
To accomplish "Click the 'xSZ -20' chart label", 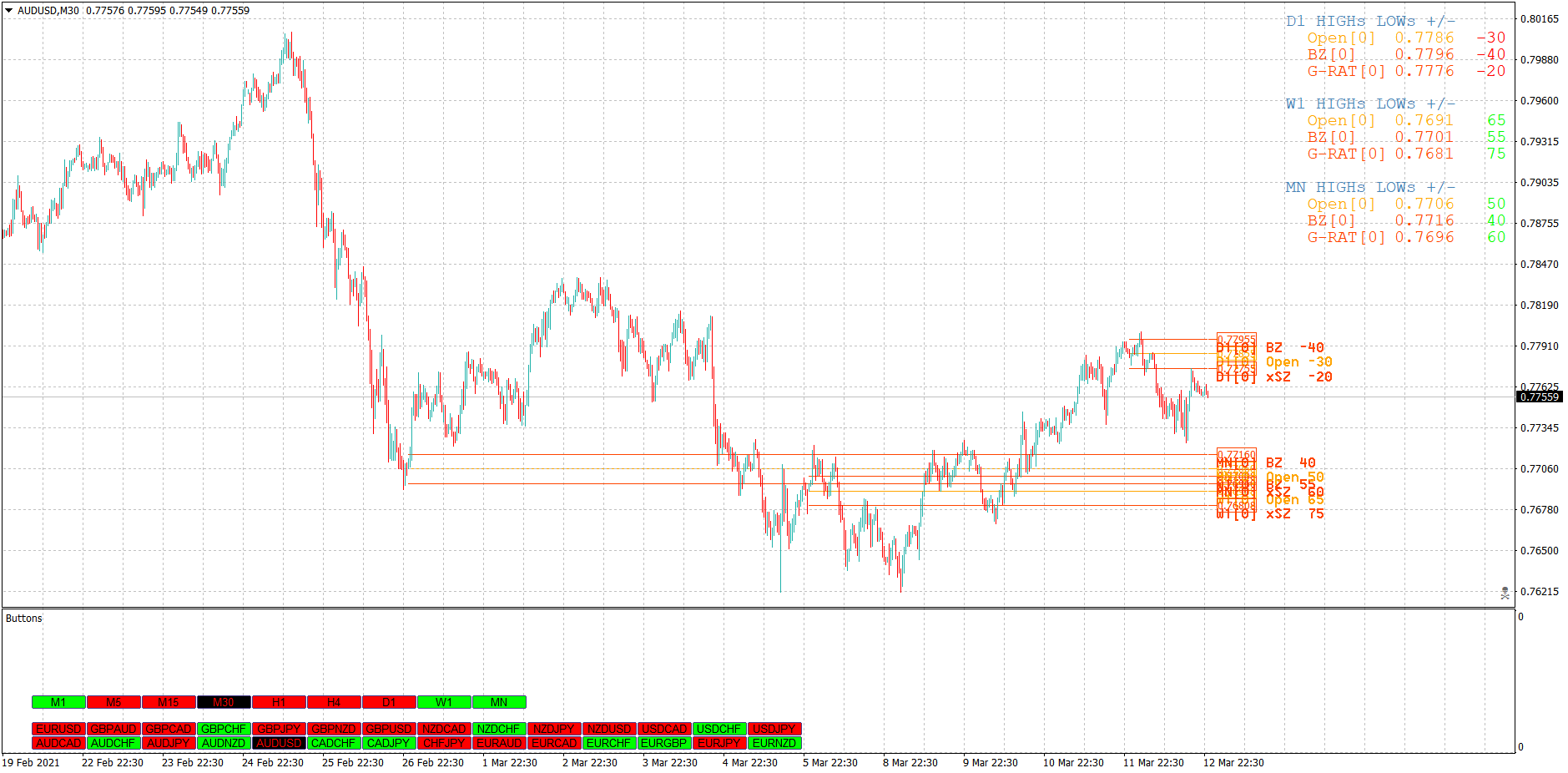I will 1298,376.
